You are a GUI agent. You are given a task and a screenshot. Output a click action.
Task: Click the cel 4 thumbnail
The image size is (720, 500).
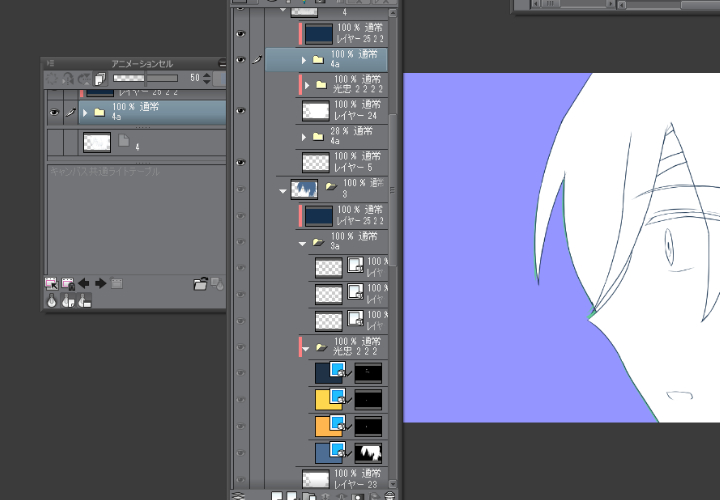point(97,142)
